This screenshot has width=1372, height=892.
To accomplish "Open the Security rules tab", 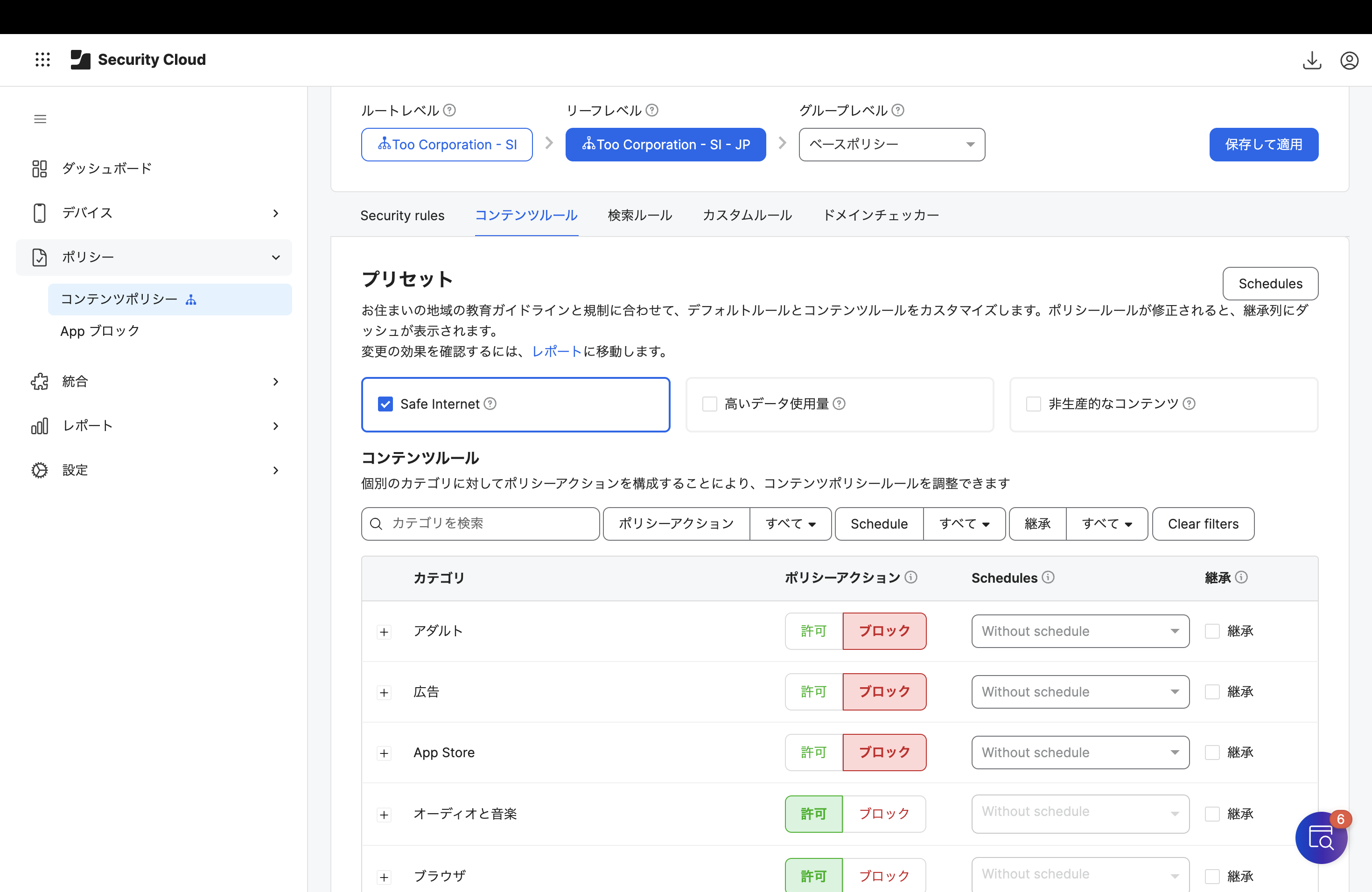I will tap(402, 216).
